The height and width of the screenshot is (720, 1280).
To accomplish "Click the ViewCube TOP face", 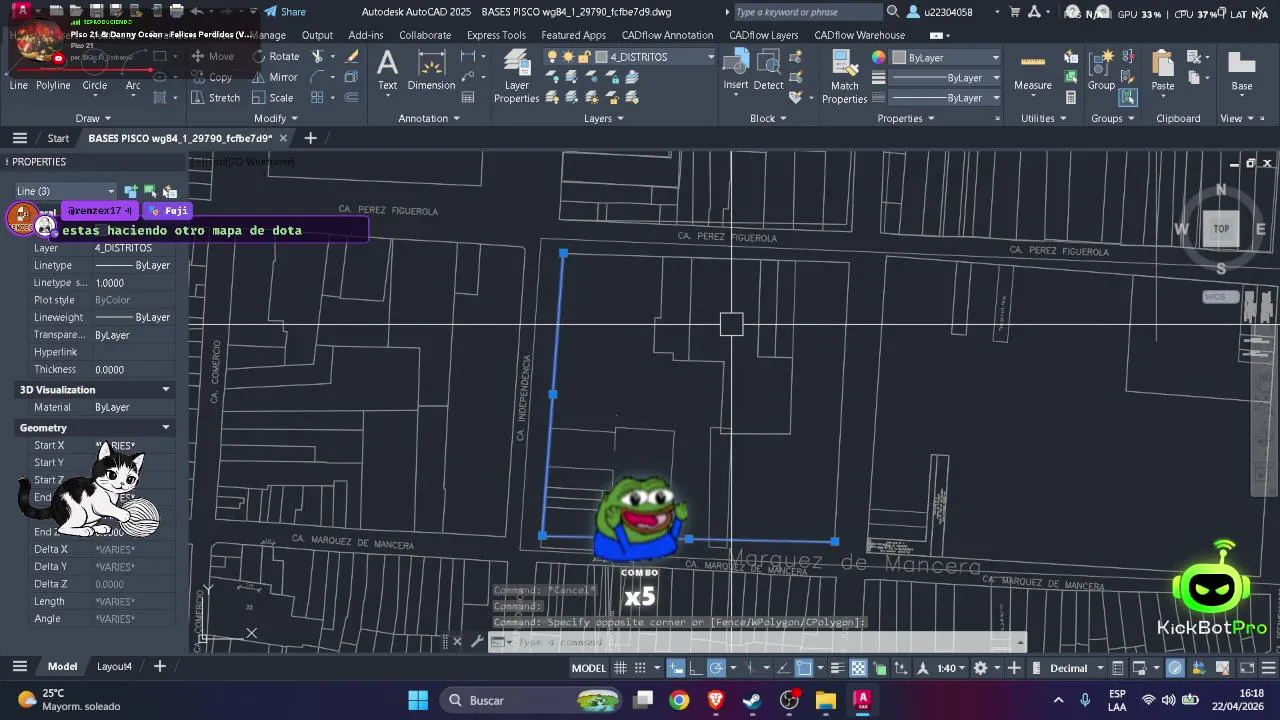I will (1221, 228).
